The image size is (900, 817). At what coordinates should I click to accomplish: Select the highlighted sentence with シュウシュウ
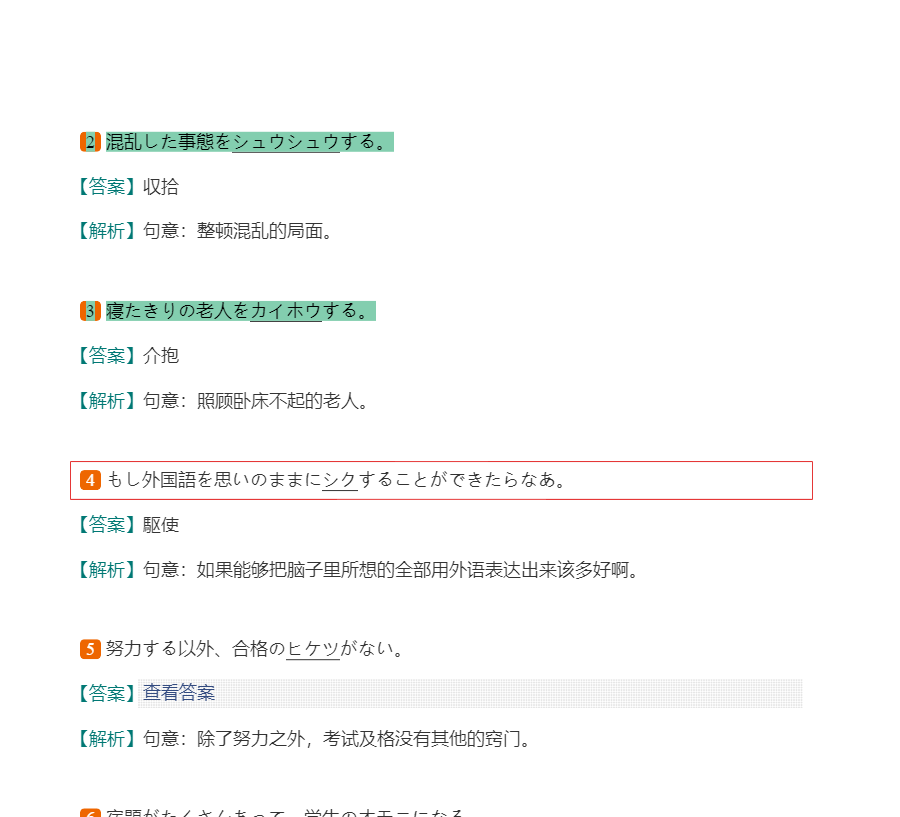250,142
